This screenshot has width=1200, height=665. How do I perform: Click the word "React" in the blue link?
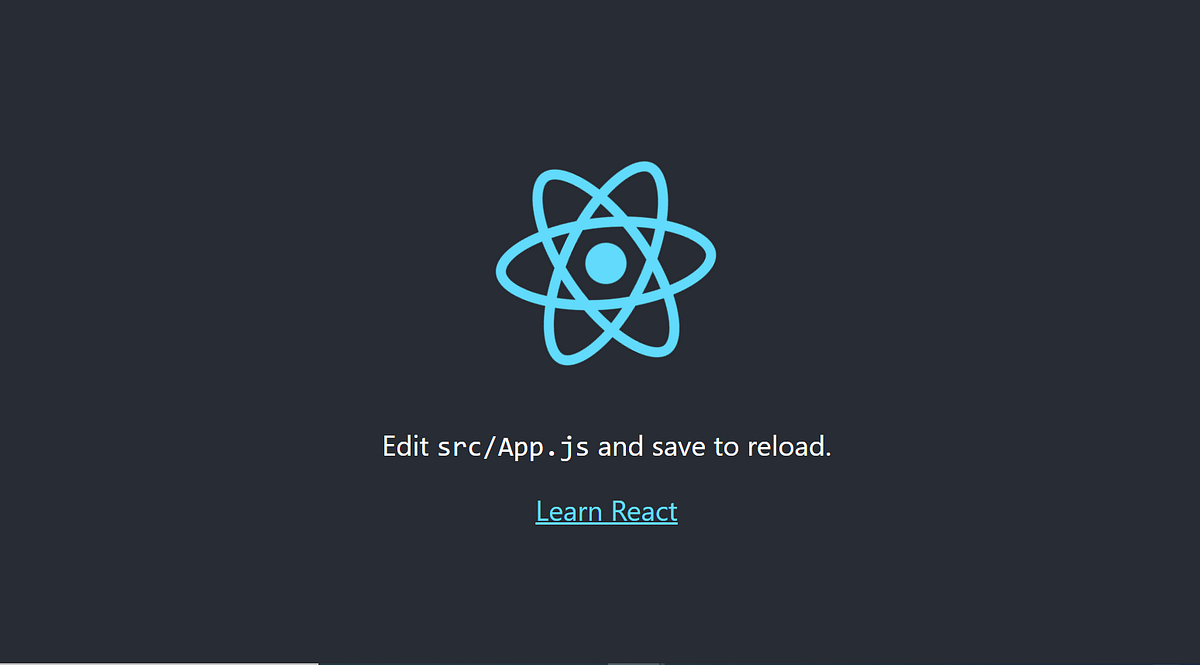[x=645, y=512]
